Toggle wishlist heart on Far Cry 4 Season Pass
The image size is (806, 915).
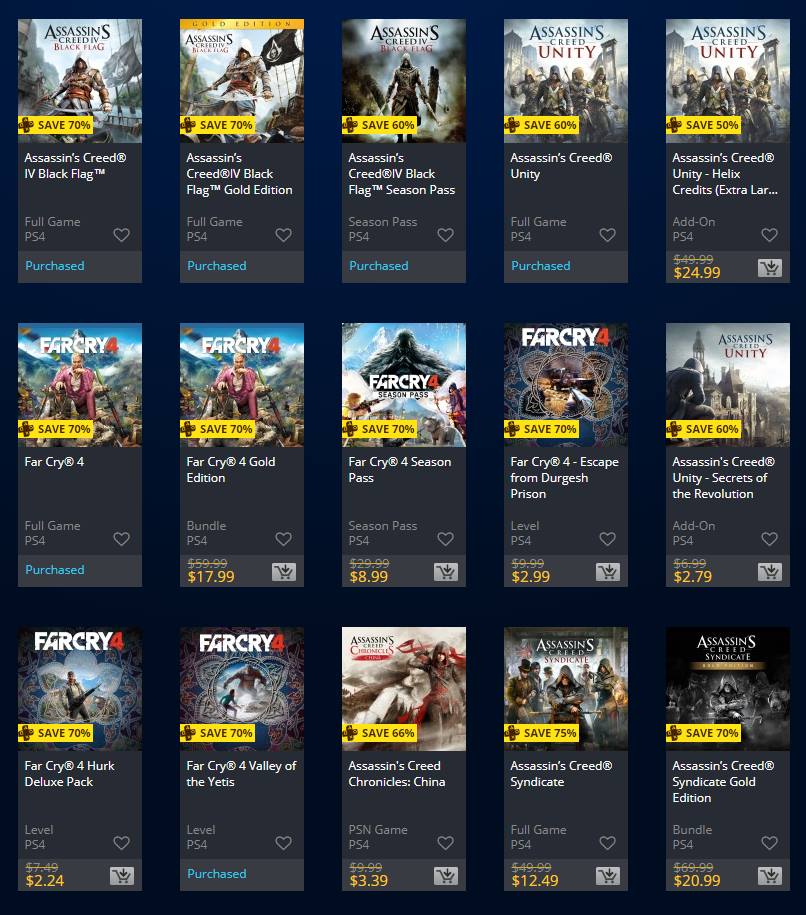coord(445,539)
